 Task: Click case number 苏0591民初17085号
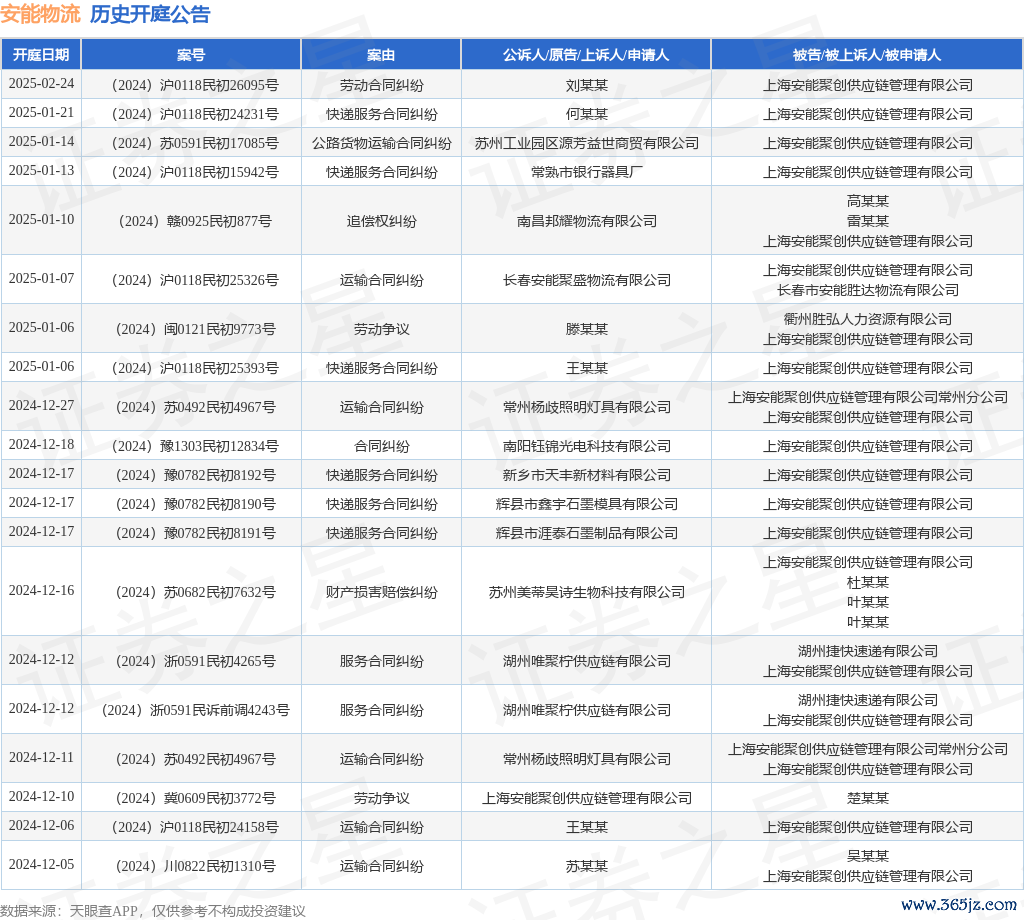tap(195, 143)
